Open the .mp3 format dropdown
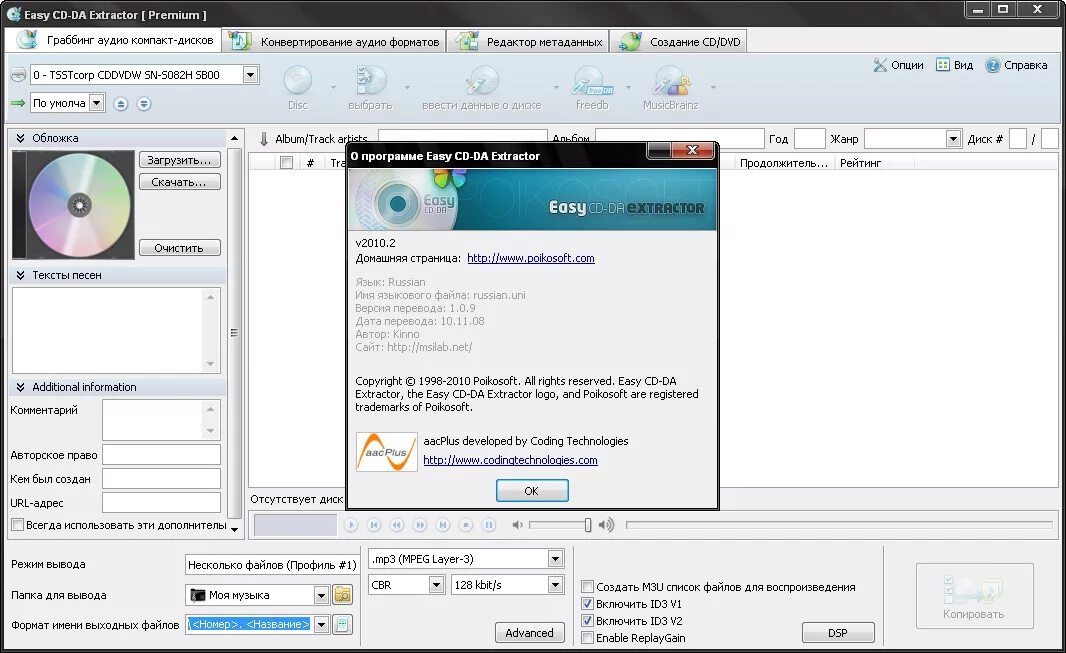This screenshot has height=653, width=1066. (x=555, y=559)
